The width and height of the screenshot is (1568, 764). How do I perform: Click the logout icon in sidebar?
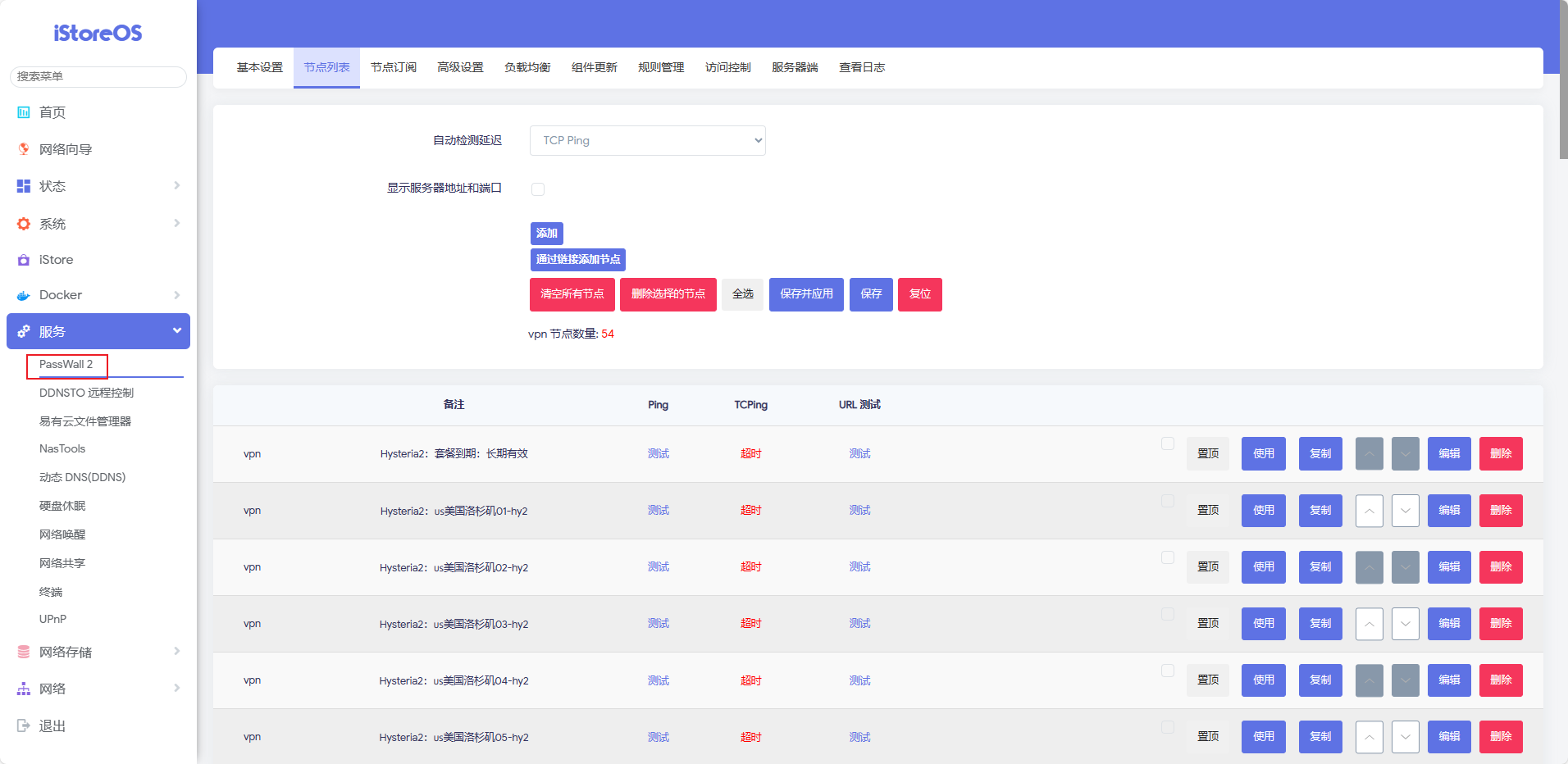point(24,725)
